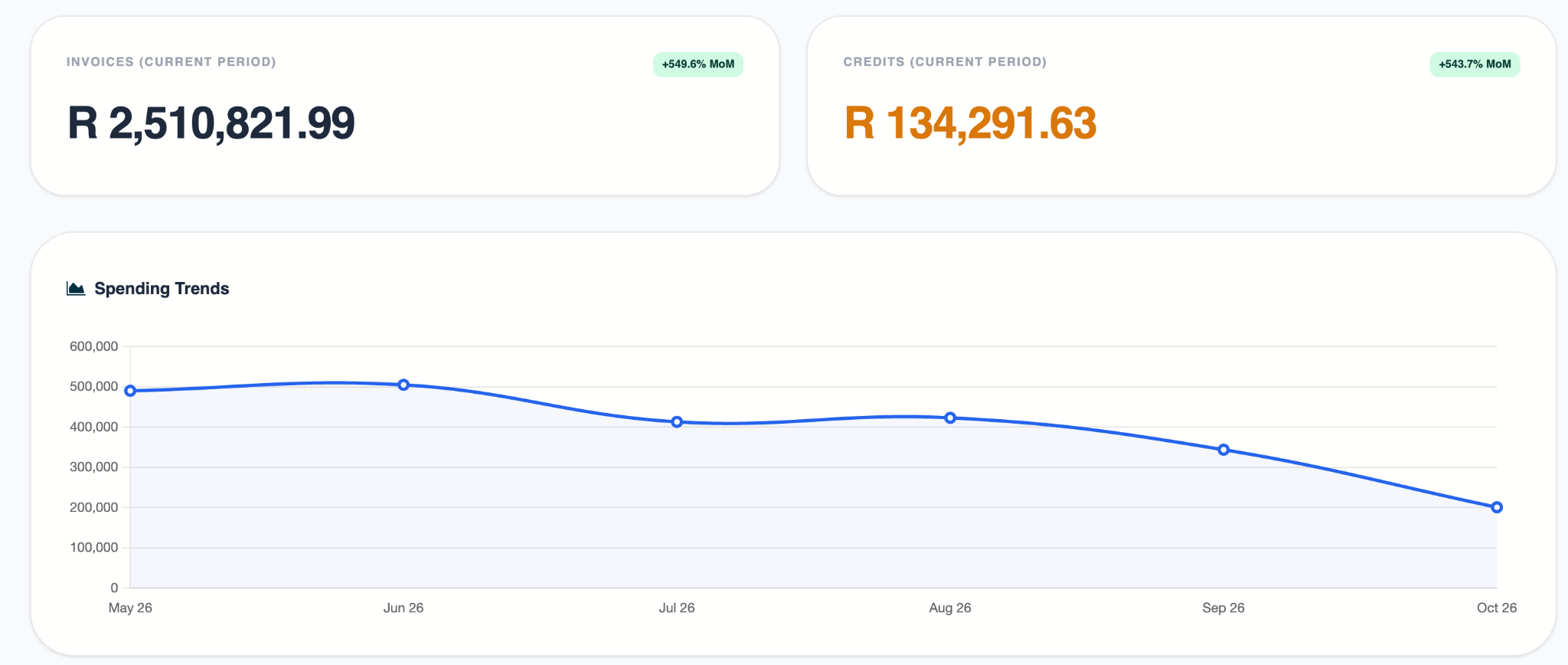
Task: Click the INVOICES (CURRENT PERIOD) label
Action: (x=171, y=62)
